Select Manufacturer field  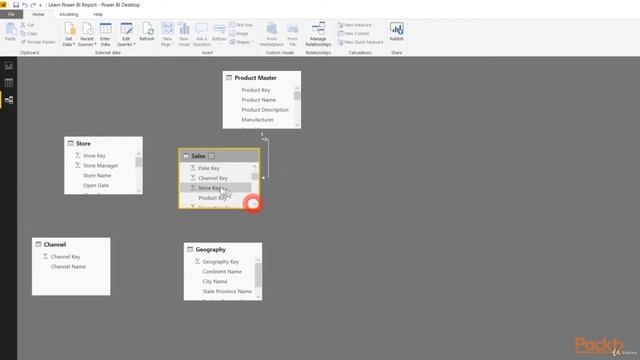pos(257,120)
